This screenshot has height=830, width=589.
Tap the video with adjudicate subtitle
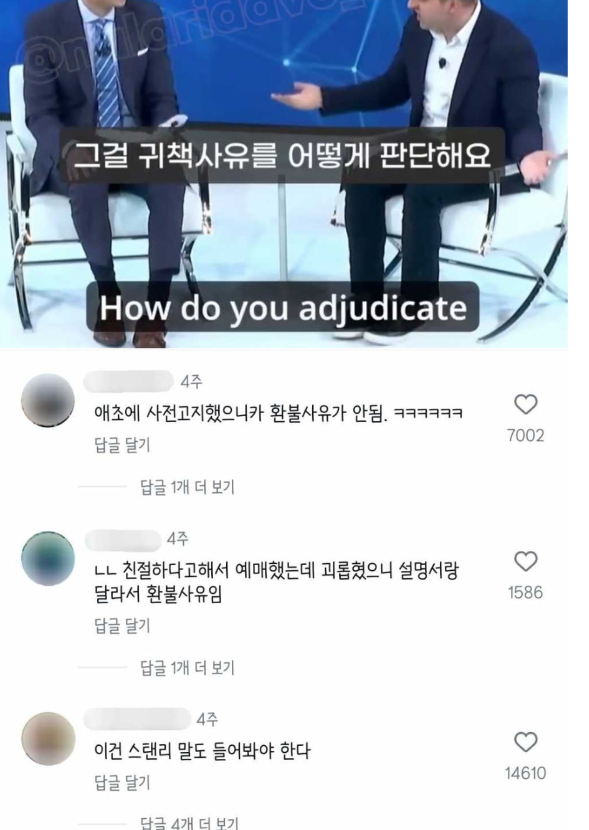[284, 174]
